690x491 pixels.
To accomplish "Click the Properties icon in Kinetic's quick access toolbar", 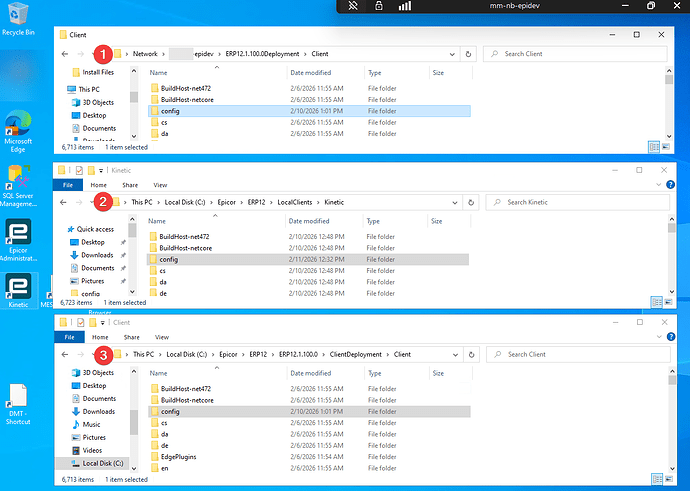I will click(79, 170).
